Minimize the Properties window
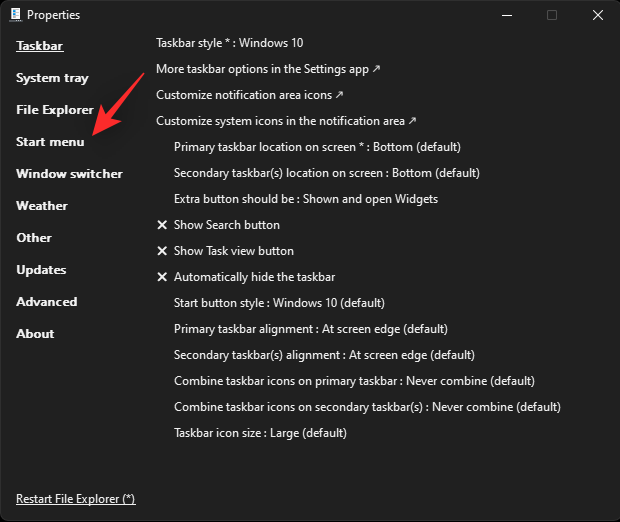This screenshot has height=522, width=620. coord(507,15)
